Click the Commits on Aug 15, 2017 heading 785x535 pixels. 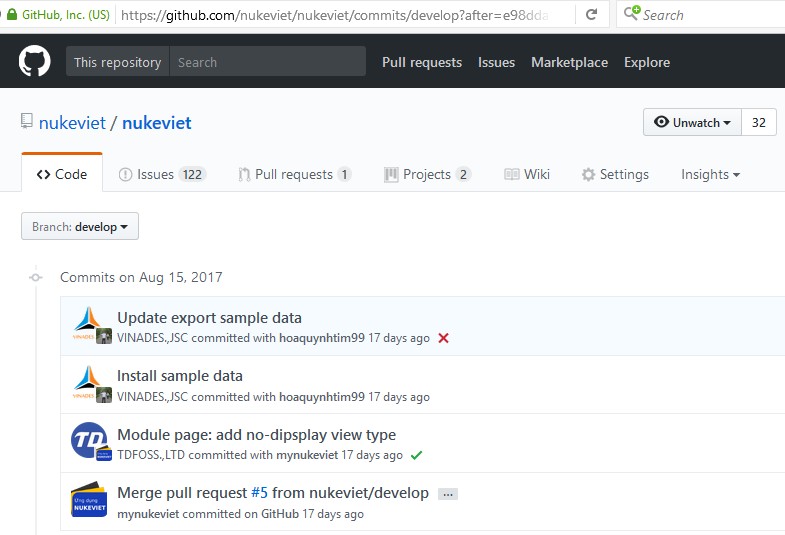(x=141, y=277)
